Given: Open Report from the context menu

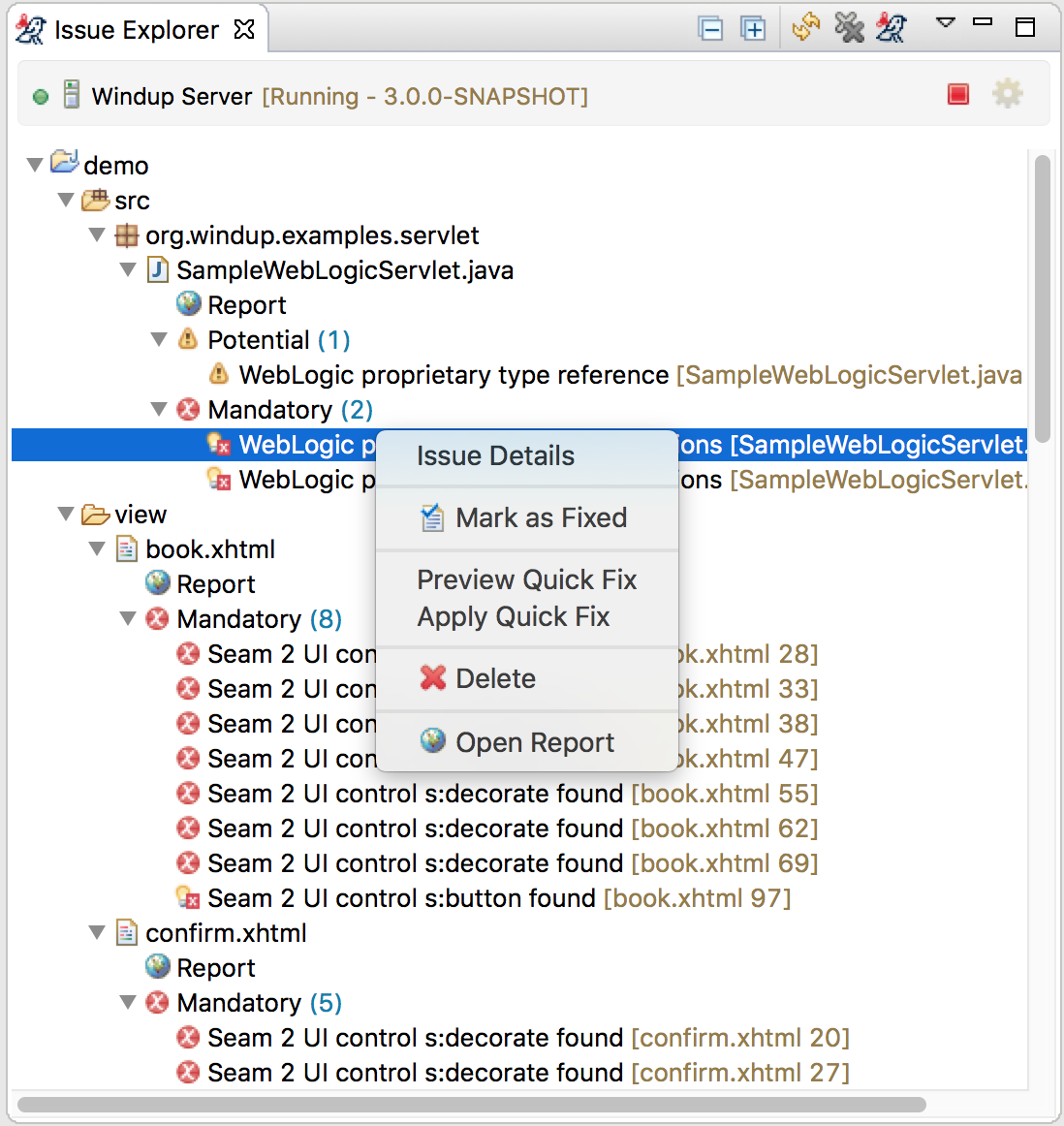Looking at the screenshot, I should 534,743.
